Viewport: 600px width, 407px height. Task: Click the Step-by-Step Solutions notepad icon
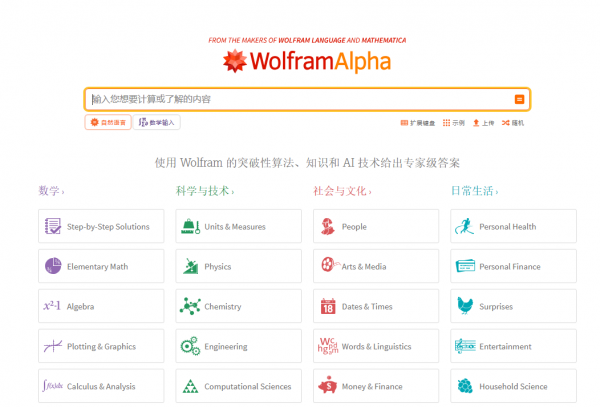pyautogui.click(x=53, y=226)
